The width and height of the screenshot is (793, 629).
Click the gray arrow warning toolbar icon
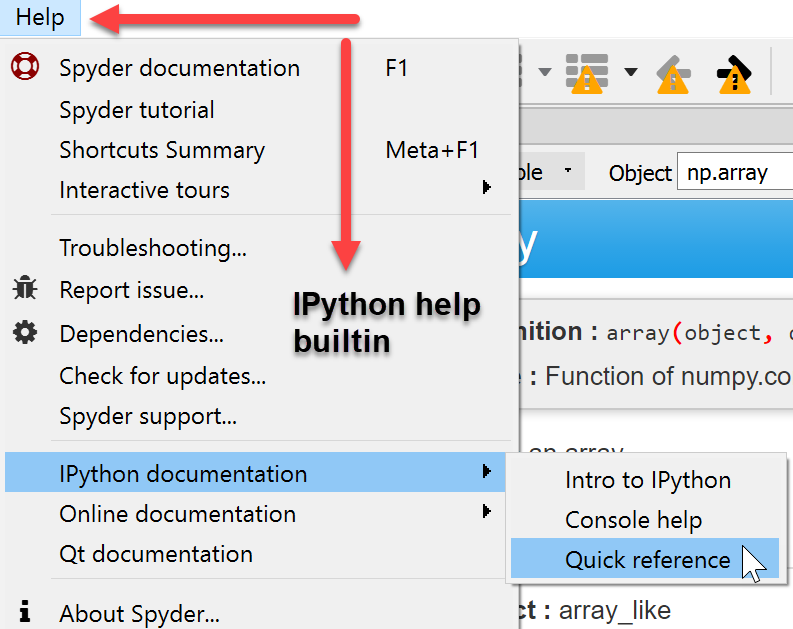[x=673, y=74]
